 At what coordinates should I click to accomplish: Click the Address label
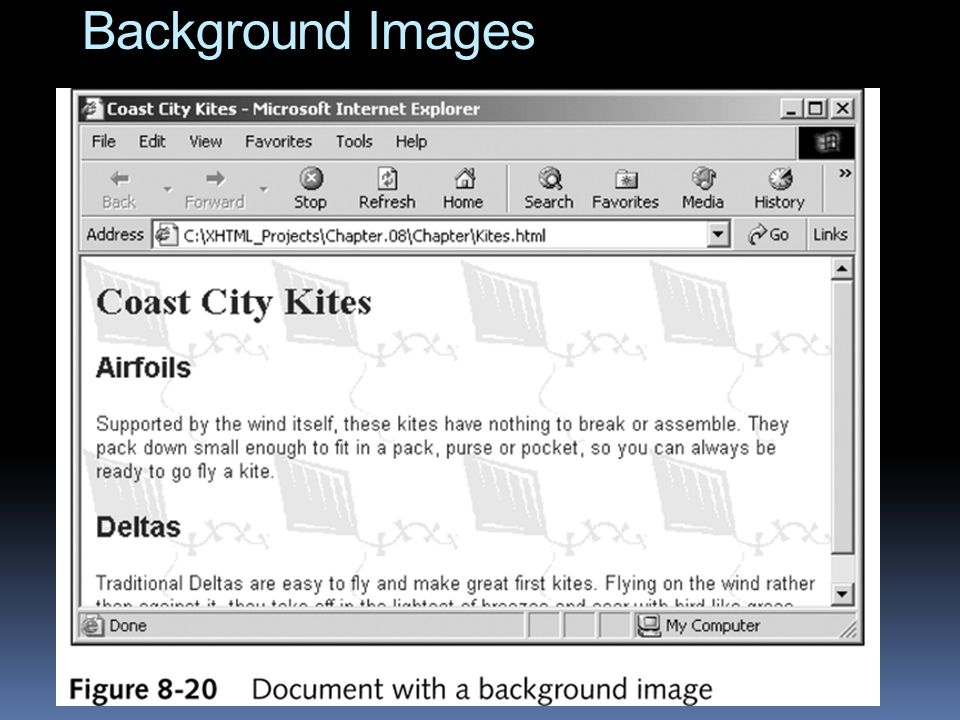tap(114, 235)
